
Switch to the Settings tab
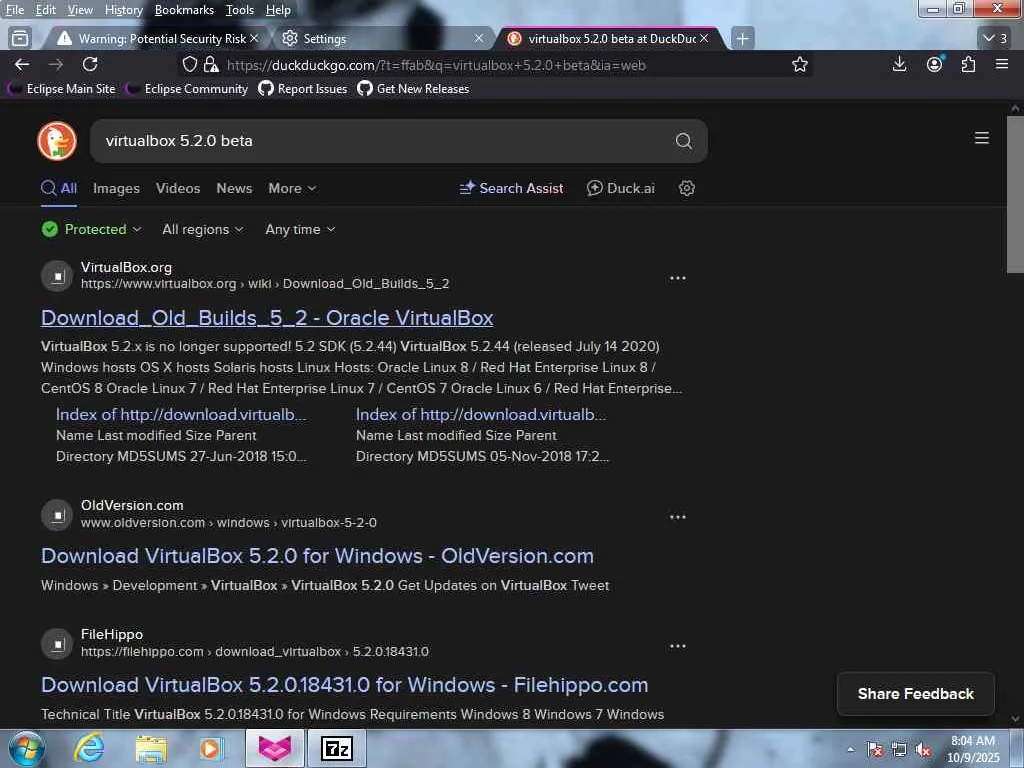coord(380,39)
